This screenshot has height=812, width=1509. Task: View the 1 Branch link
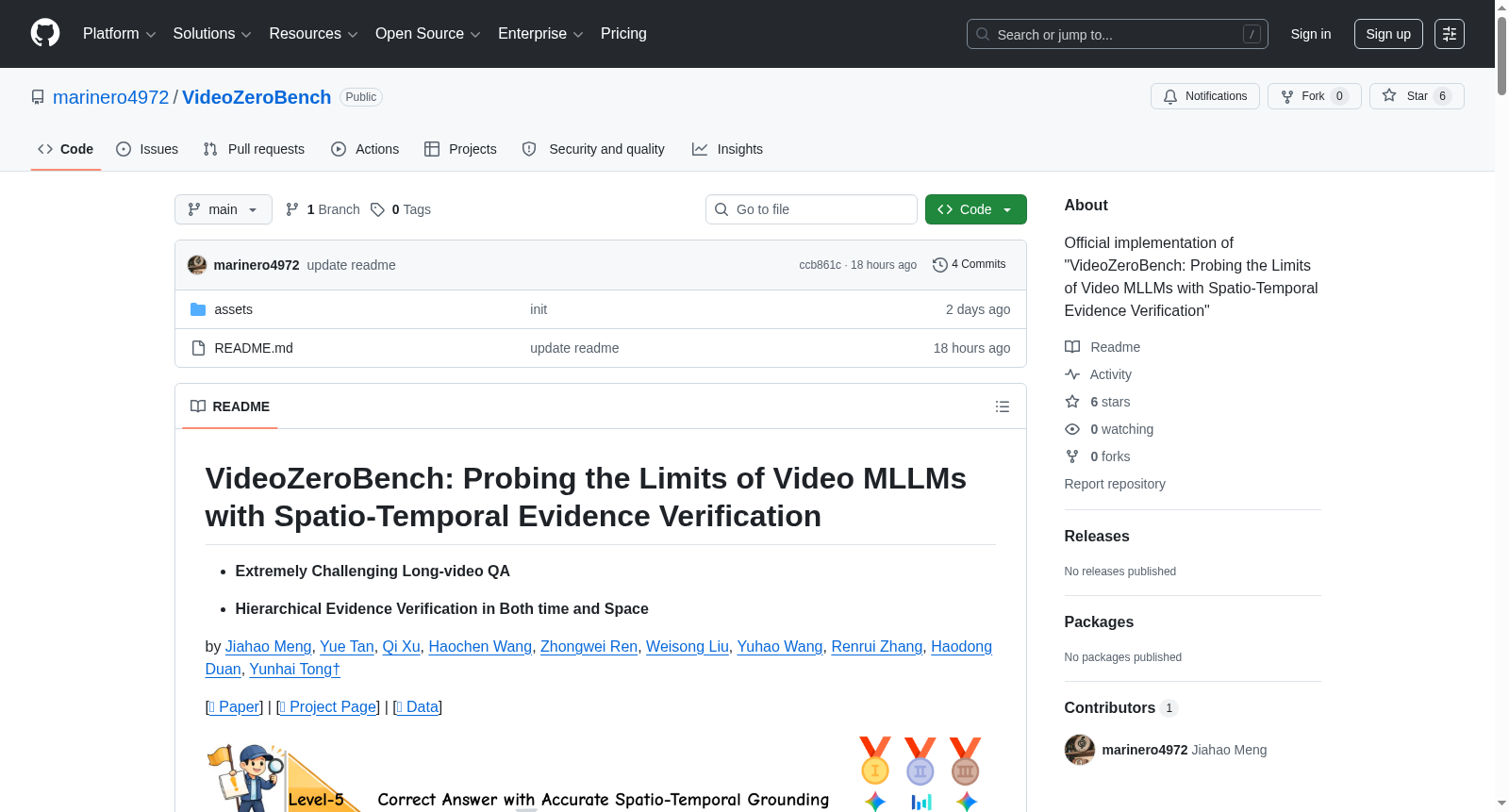pyautogui.click(x=323, y=209)
